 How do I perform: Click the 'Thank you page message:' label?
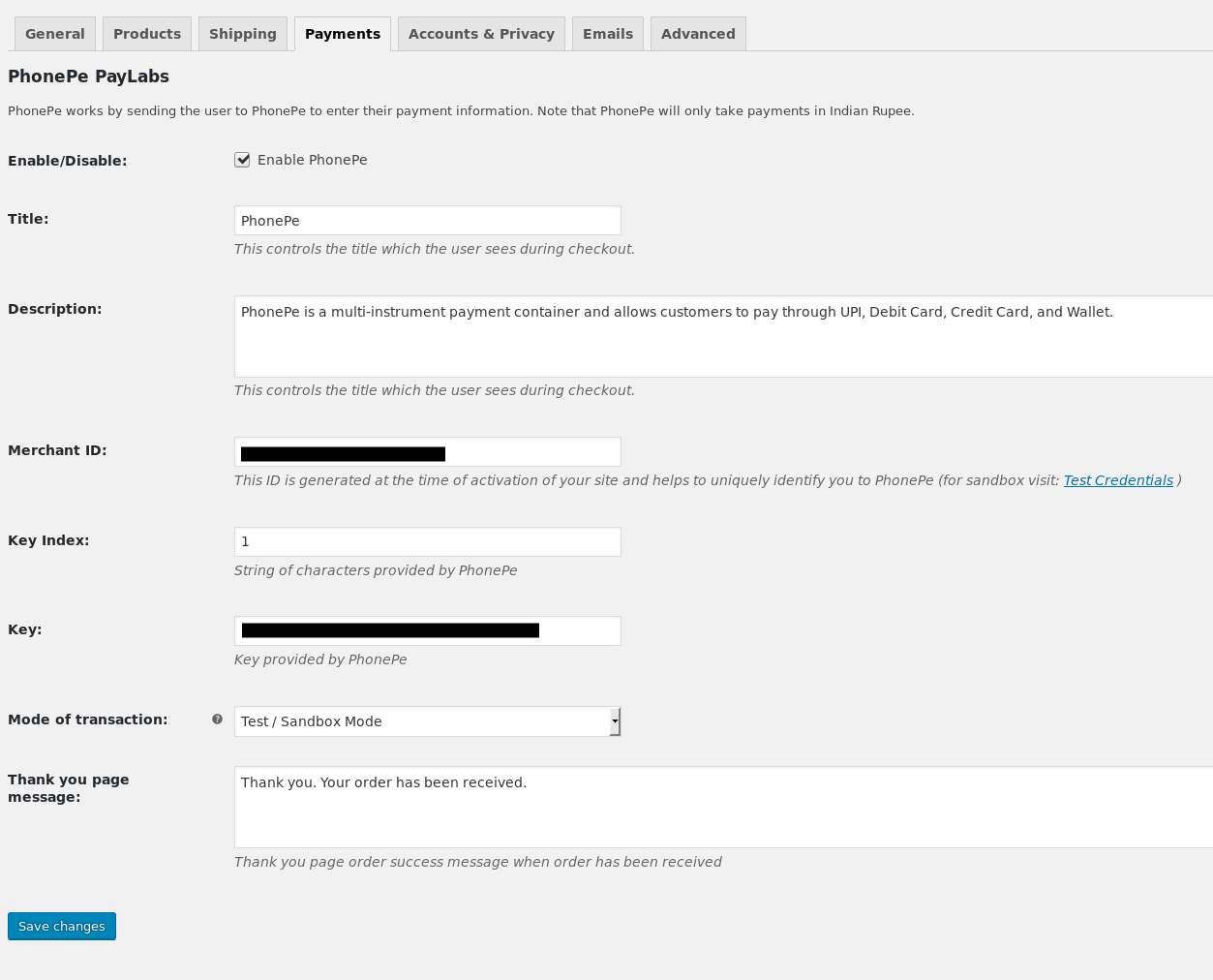click(69, 788)
